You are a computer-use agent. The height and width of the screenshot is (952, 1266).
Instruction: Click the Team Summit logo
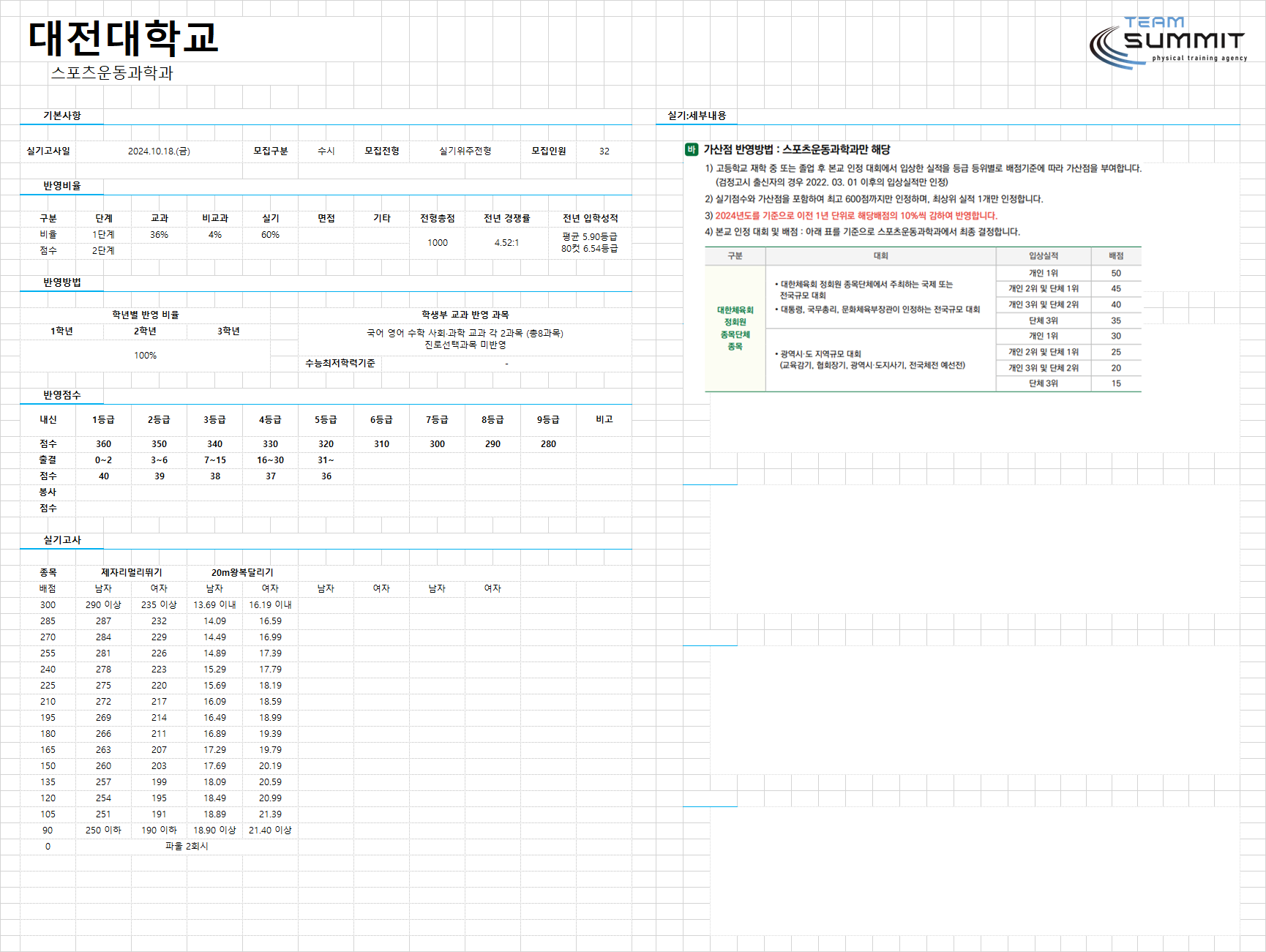tap(1168, 42)
